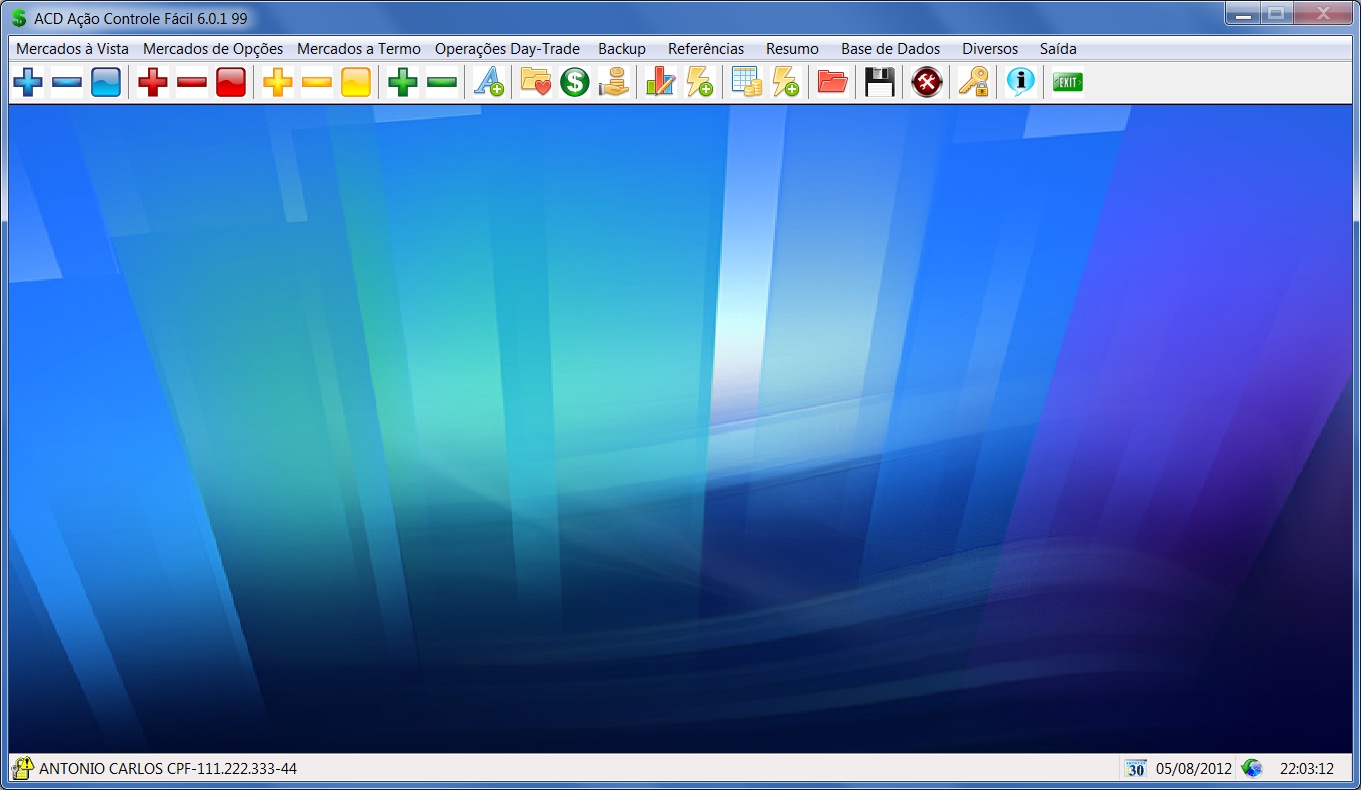This screenshot has width=1361, height=790.
Task: Show the blue information bubble icon
Action: 1020,82
